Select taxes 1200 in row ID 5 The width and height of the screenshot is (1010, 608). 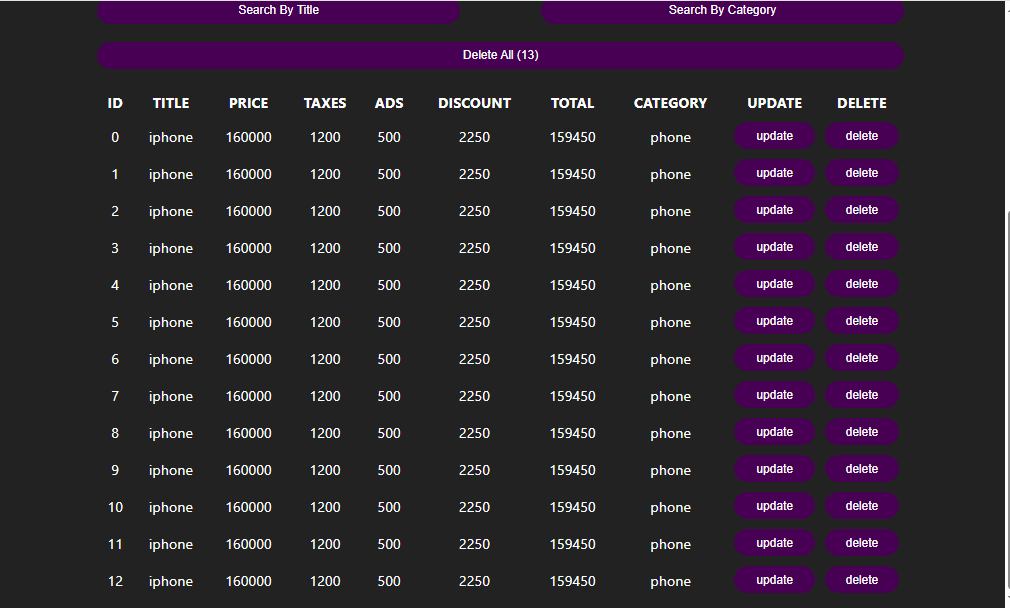[x=325, y=322]
